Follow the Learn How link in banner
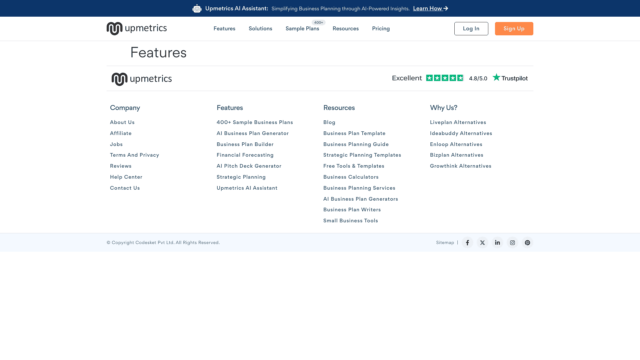Screen dimensions: 640x360 pos(430,8)
